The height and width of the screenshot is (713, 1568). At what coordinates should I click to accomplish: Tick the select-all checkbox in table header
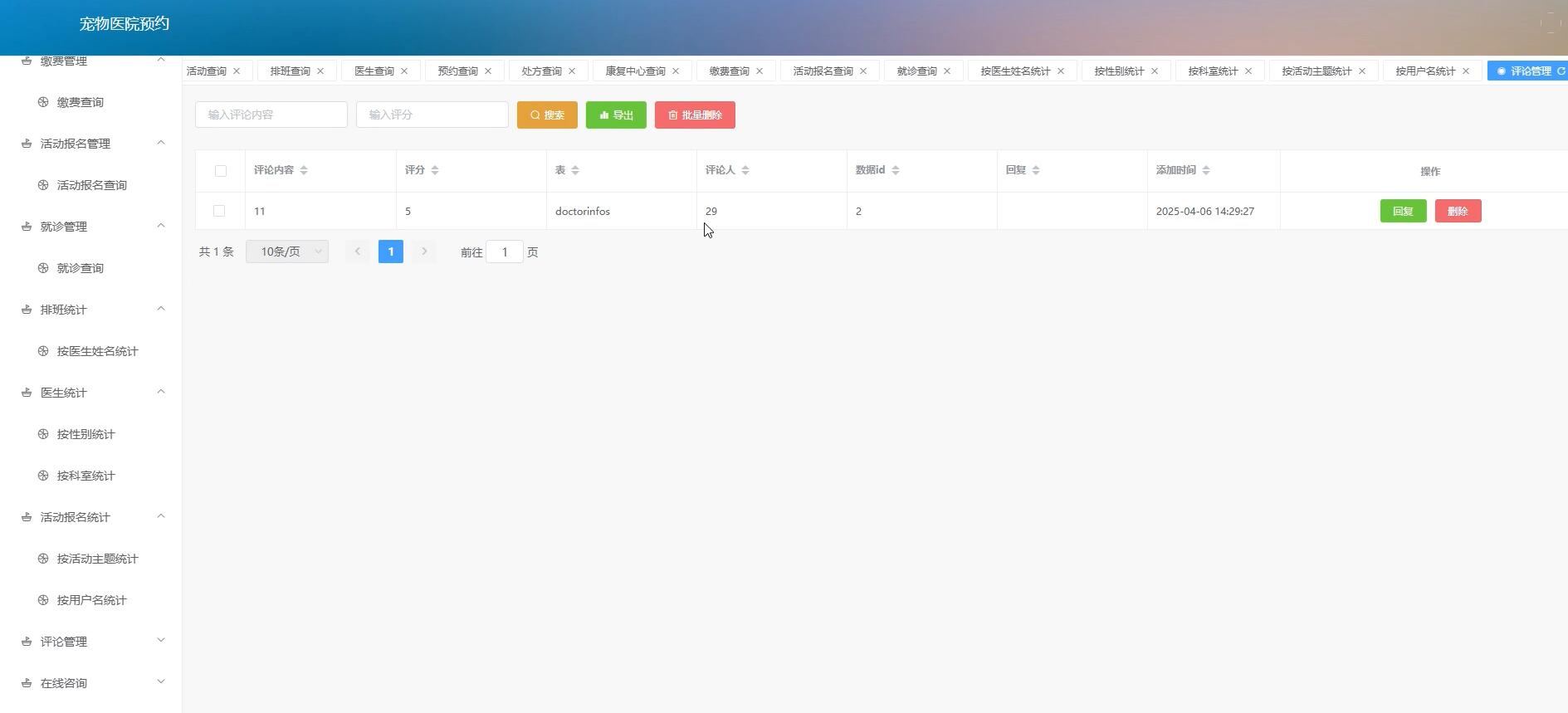pos(220,171)
